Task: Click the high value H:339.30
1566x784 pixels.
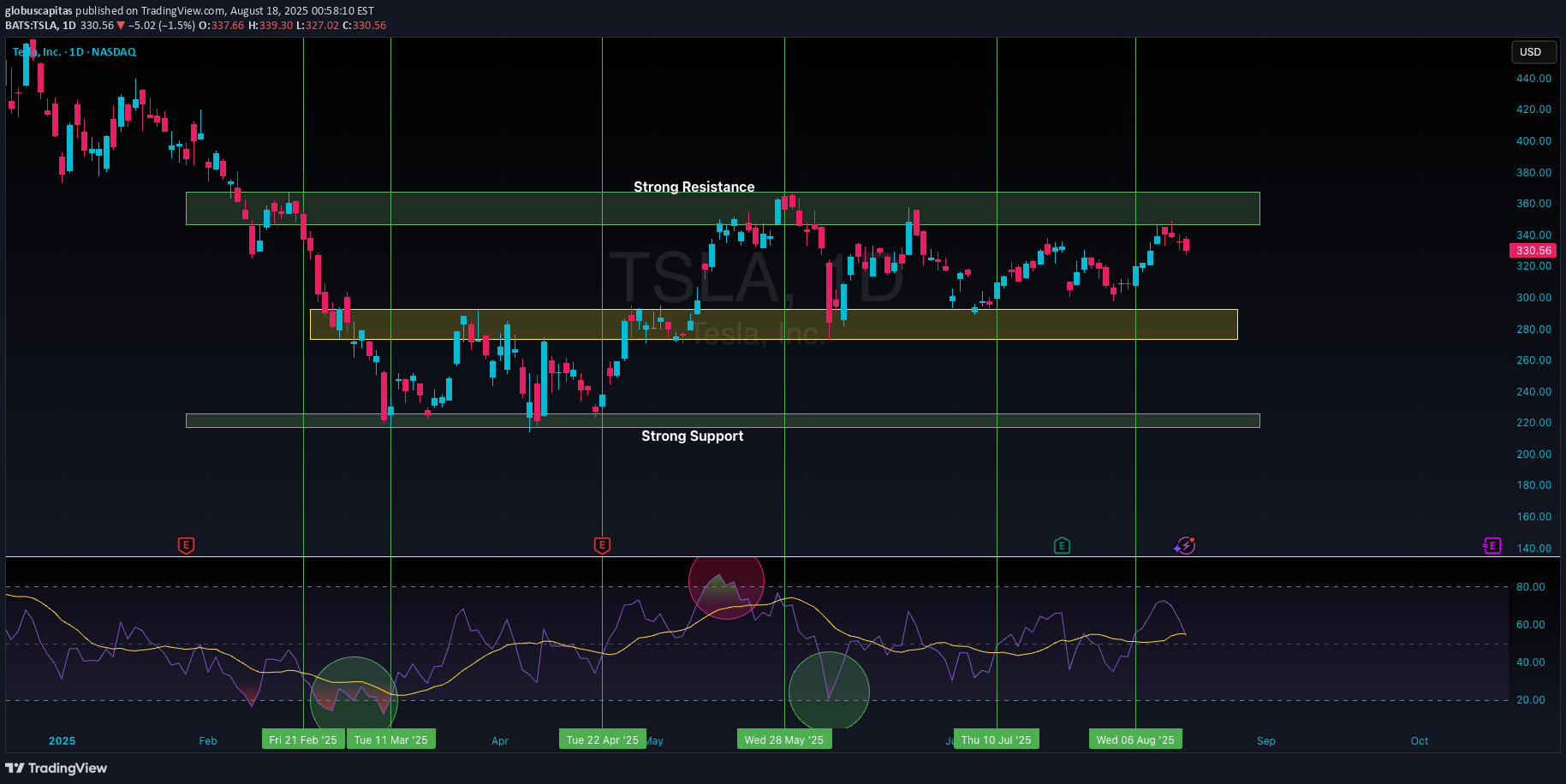Action: point(271,26)
